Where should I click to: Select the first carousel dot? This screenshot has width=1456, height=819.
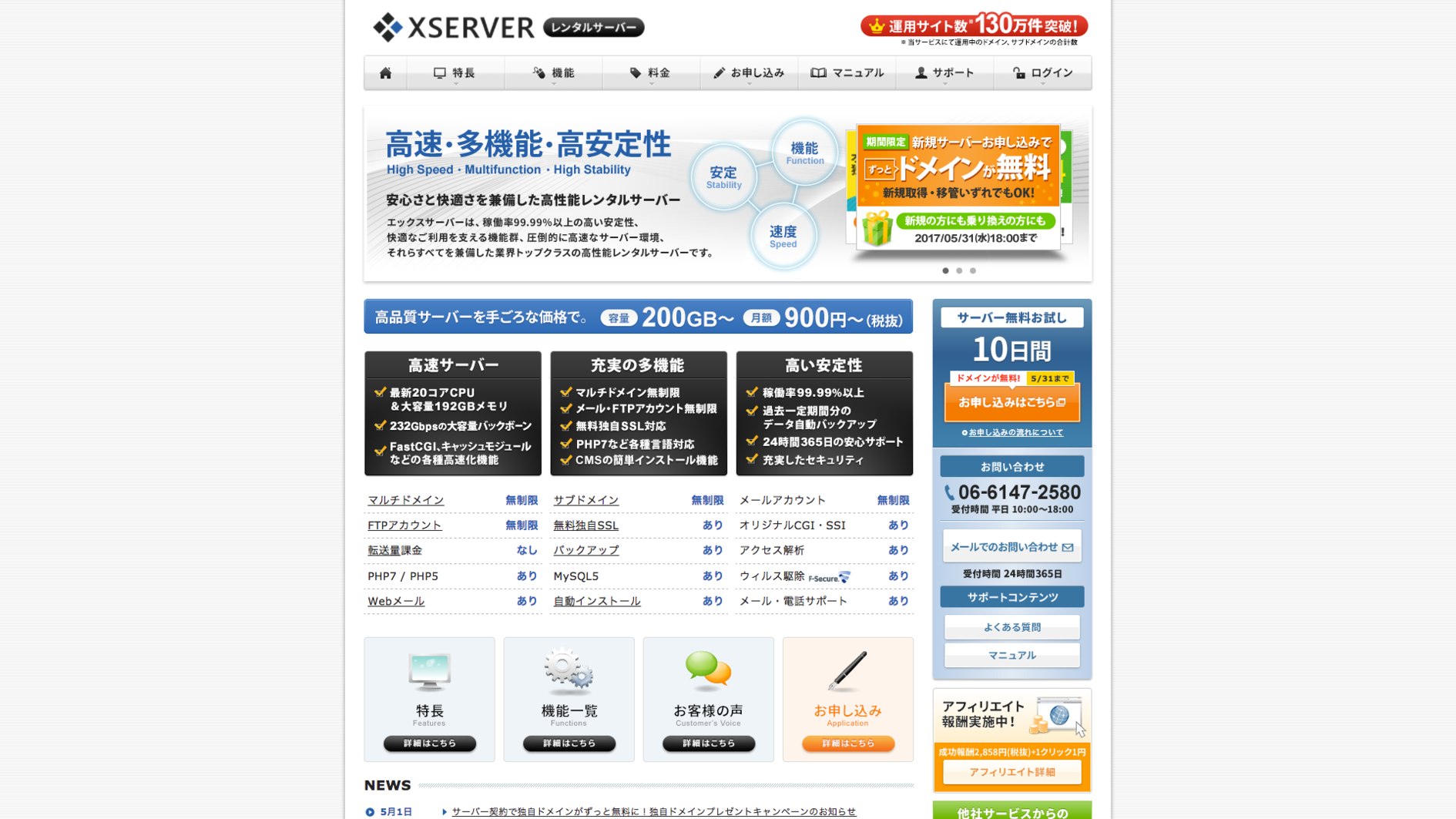click(x=945, y=270)
